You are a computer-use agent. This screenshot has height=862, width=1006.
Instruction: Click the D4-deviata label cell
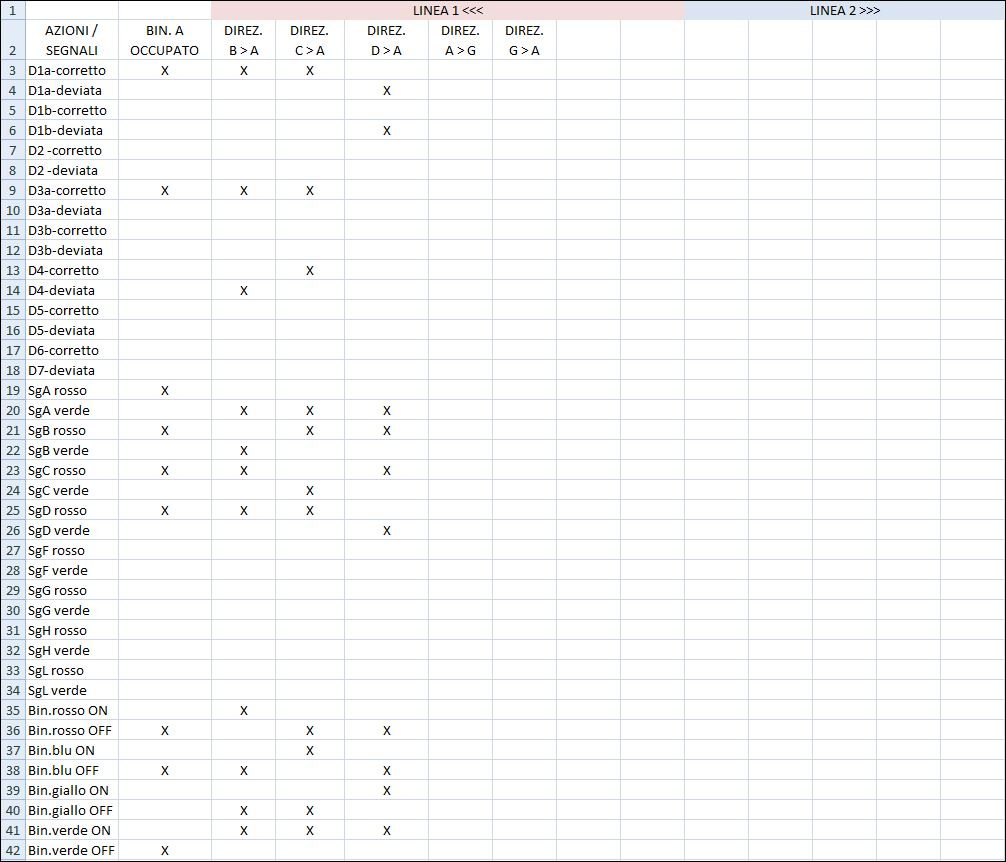click(71, 291)
